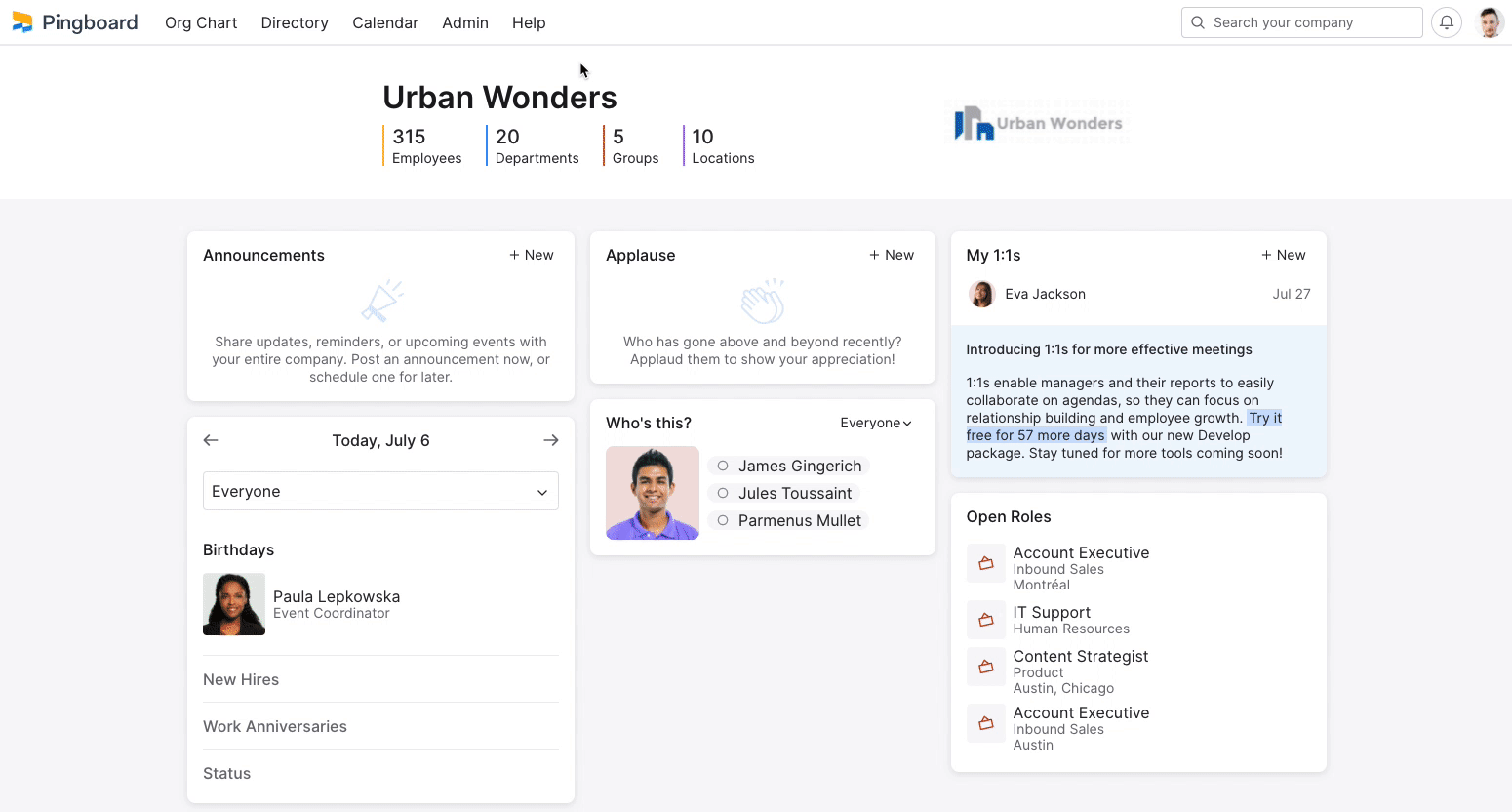Navigate to the Directory page

point(295,22)
